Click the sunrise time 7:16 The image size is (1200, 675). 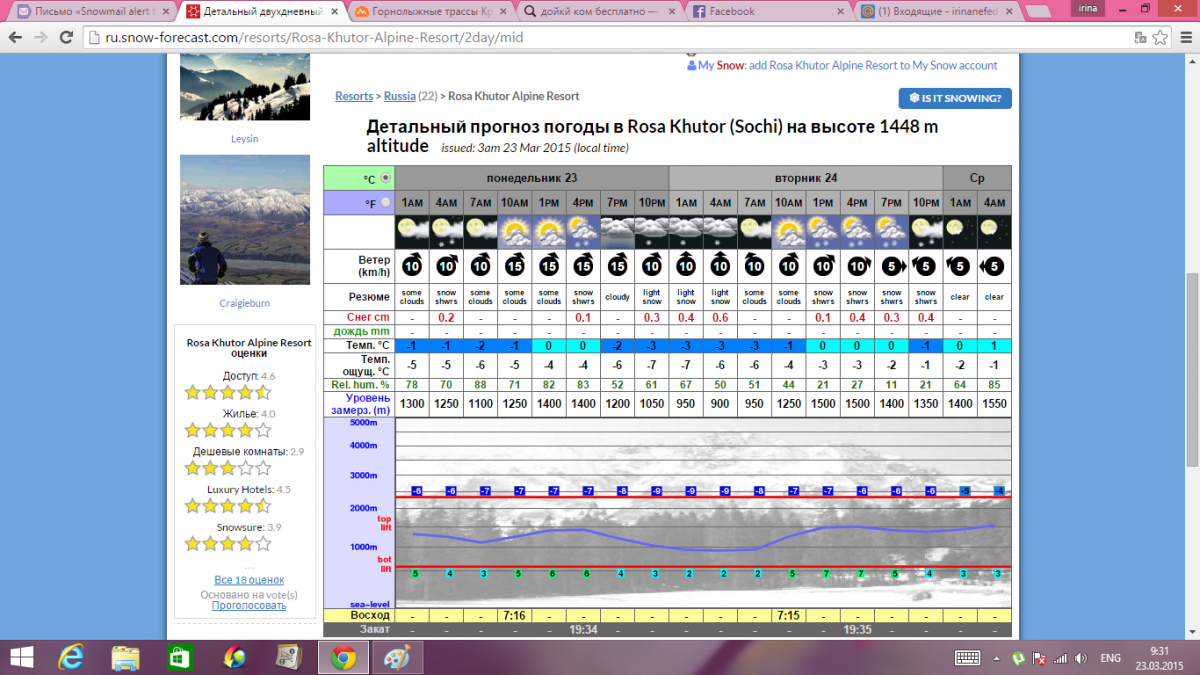point(514,615)
